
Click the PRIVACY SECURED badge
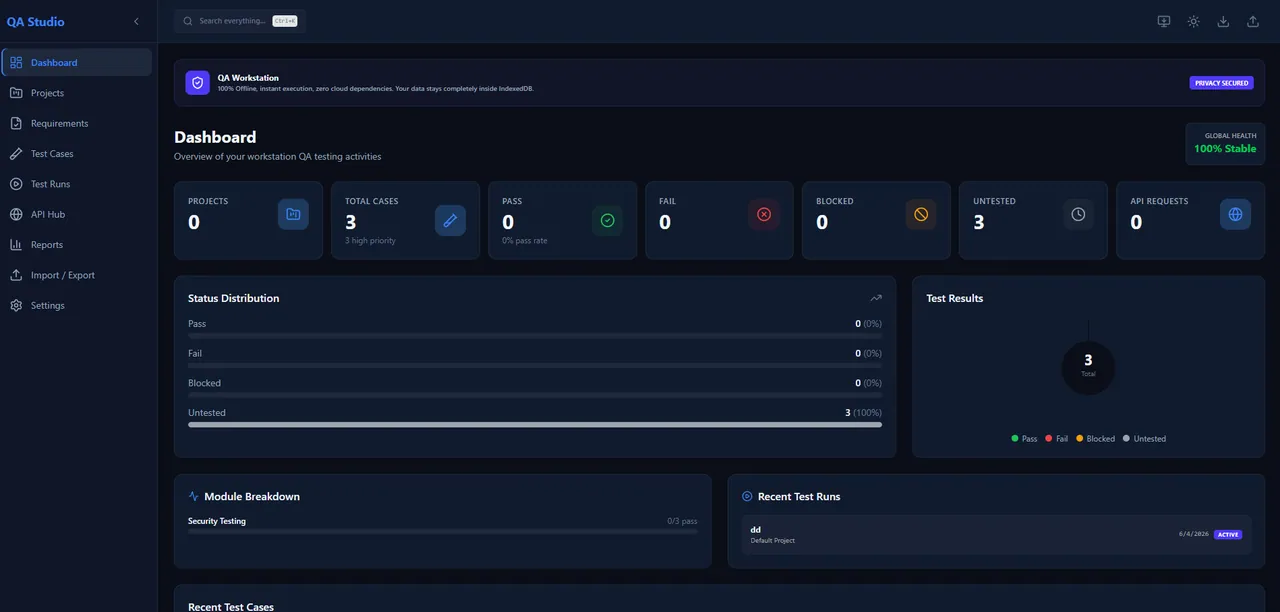coord(1221,83)
